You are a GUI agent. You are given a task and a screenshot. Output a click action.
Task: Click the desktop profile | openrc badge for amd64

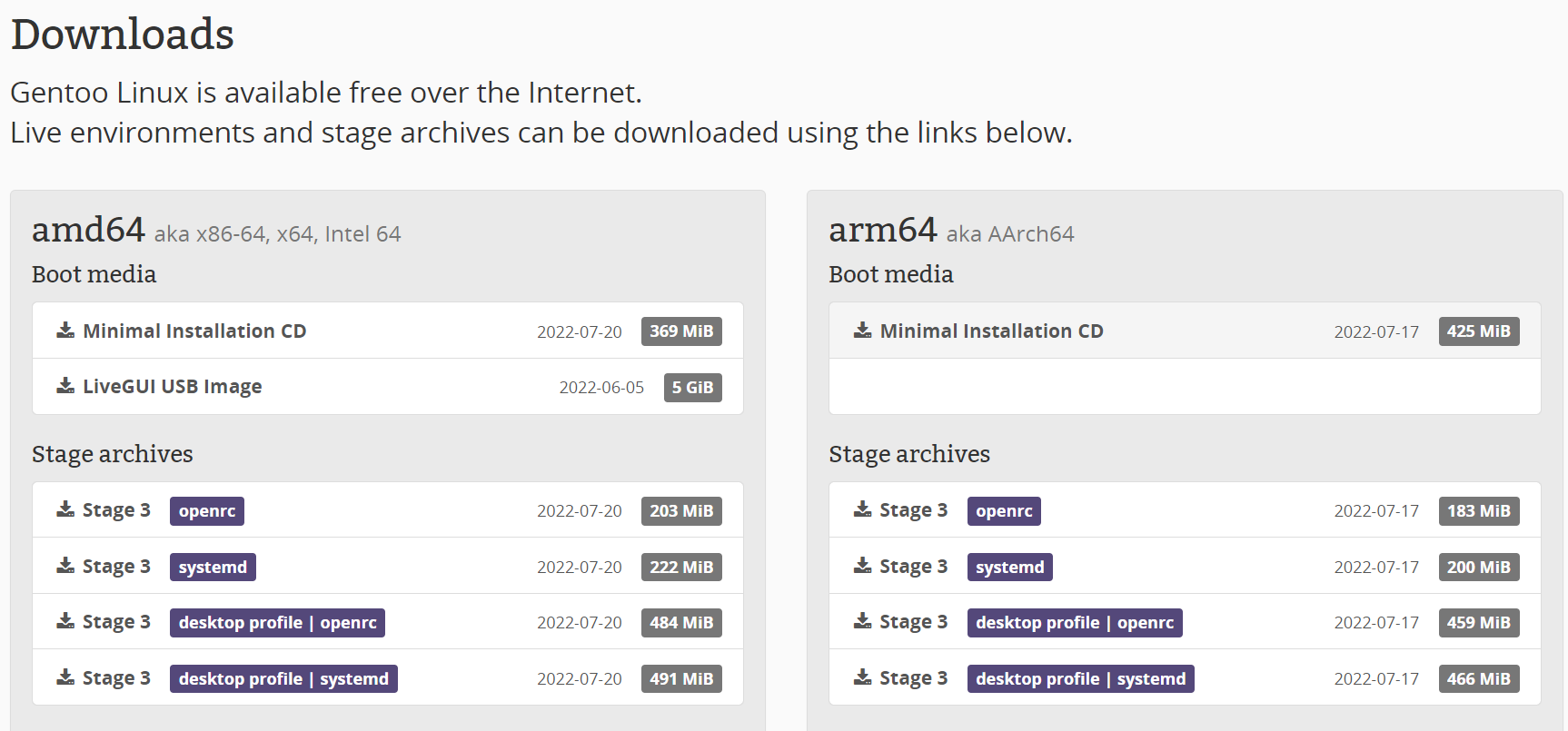277,622
